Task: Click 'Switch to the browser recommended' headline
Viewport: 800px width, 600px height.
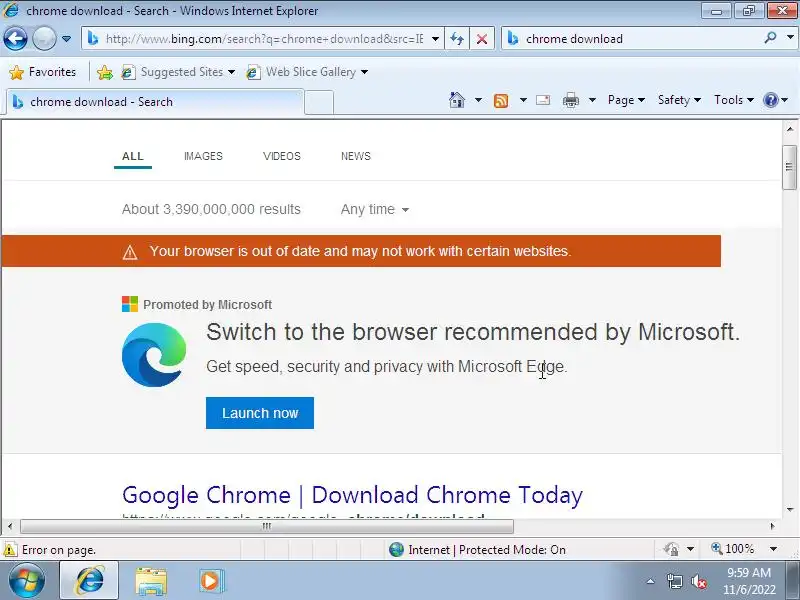Action: (x=473, y=332)
